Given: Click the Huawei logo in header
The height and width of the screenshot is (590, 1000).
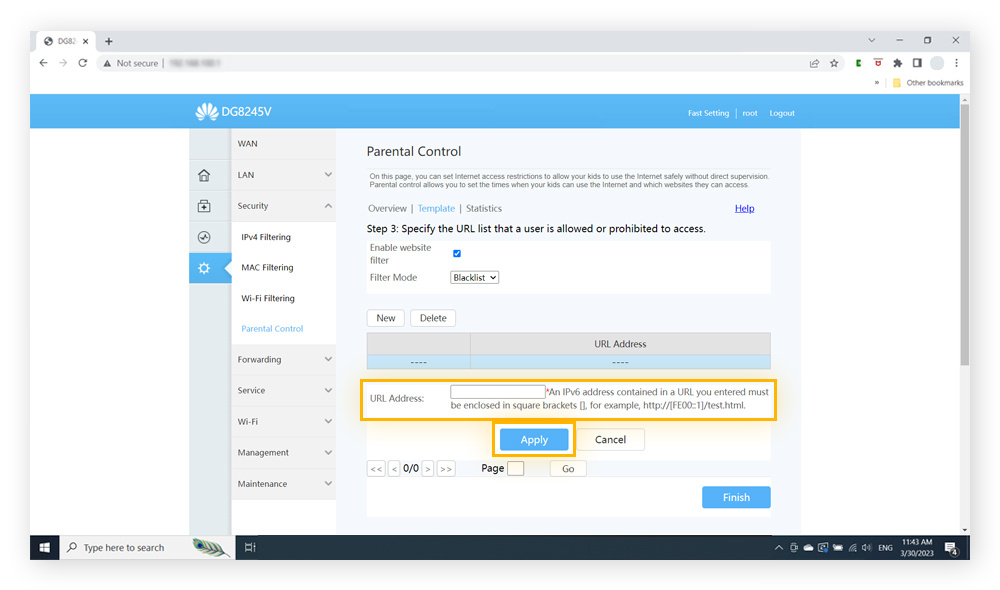Looking at the screenshot, I should point(207,112).
